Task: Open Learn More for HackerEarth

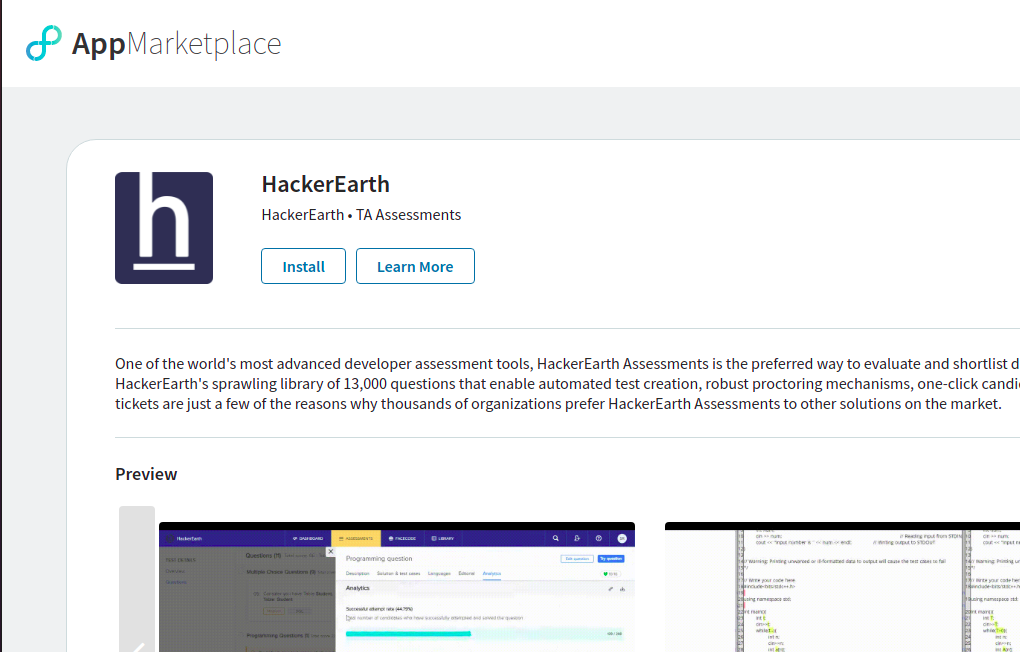Action: pos(415,266)
